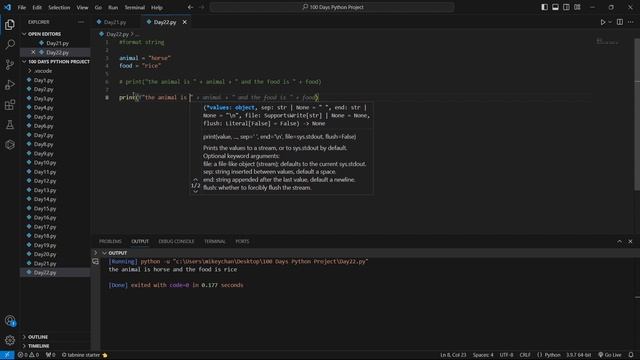
Task: Close Day22.py in Open Editors list
Action: (x=33, y=52)
